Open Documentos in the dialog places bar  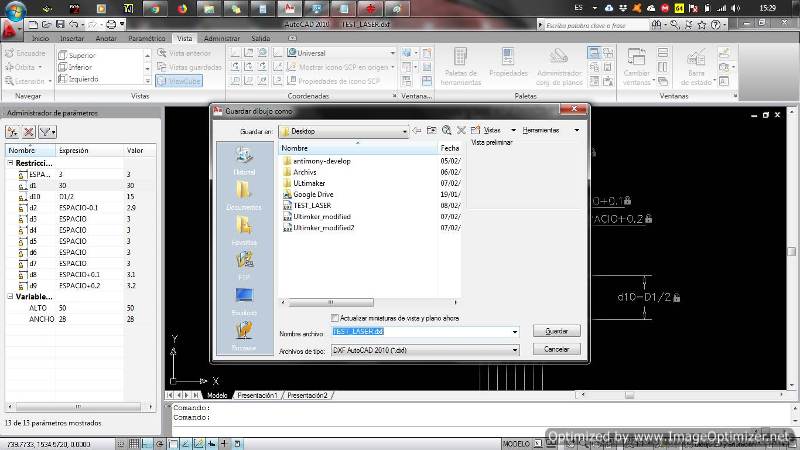(244, 195)
